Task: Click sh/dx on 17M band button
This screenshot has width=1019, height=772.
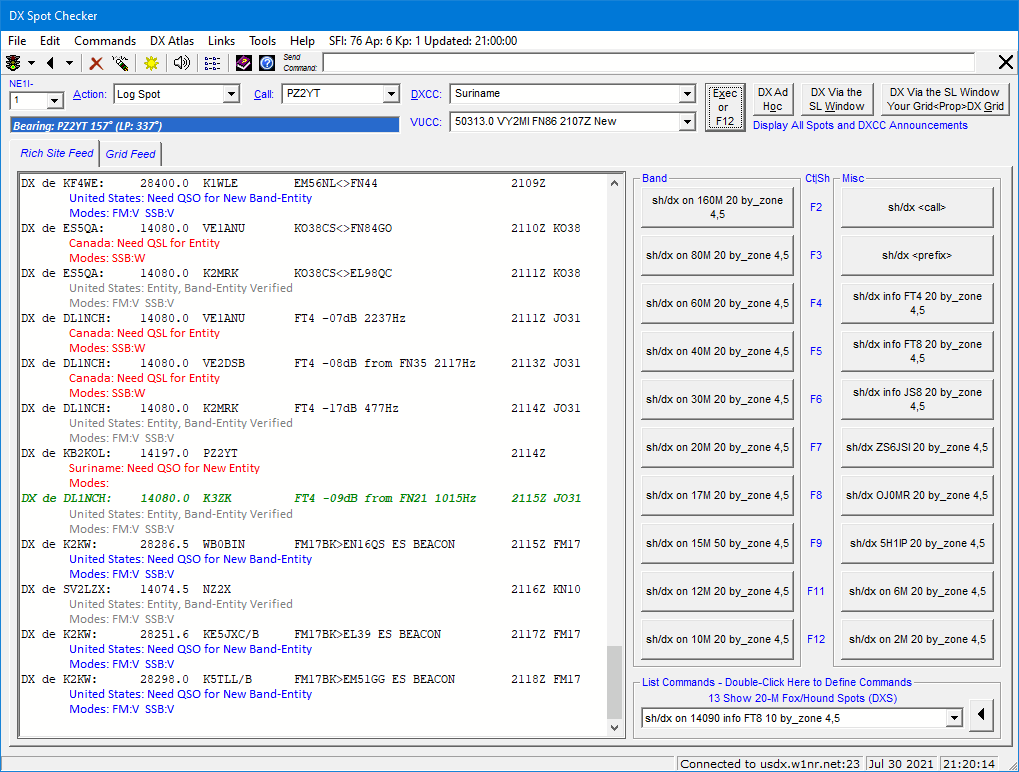Action: coord(717,495)
